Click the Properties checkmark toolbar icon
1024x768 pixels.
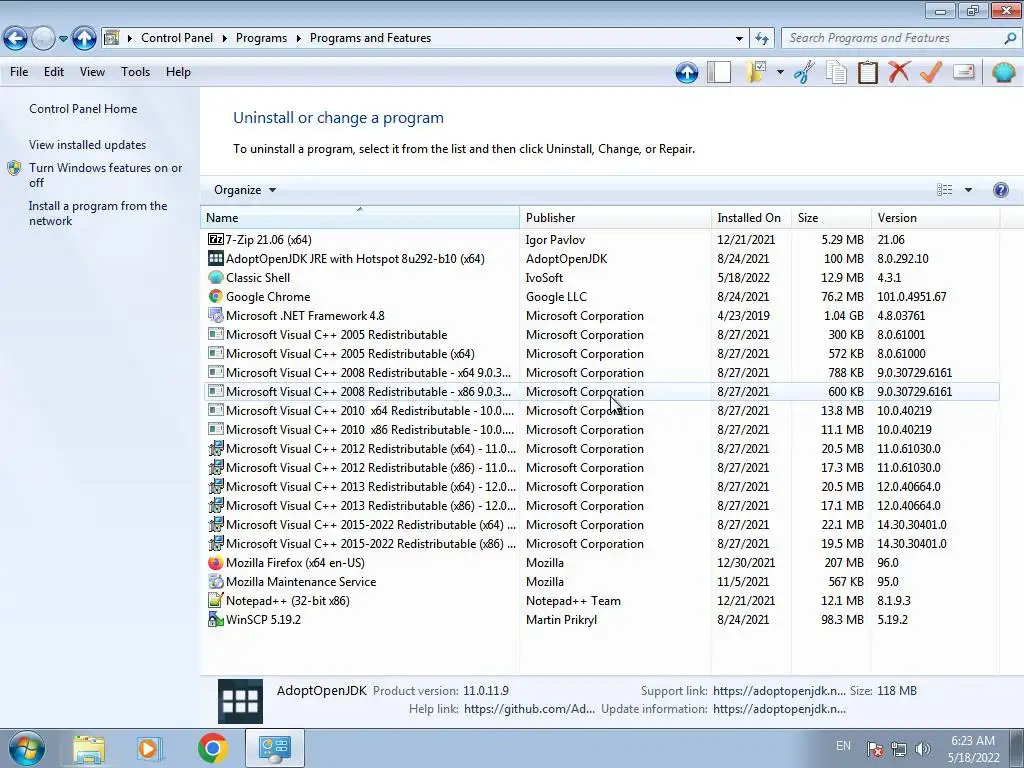[931, 72]
